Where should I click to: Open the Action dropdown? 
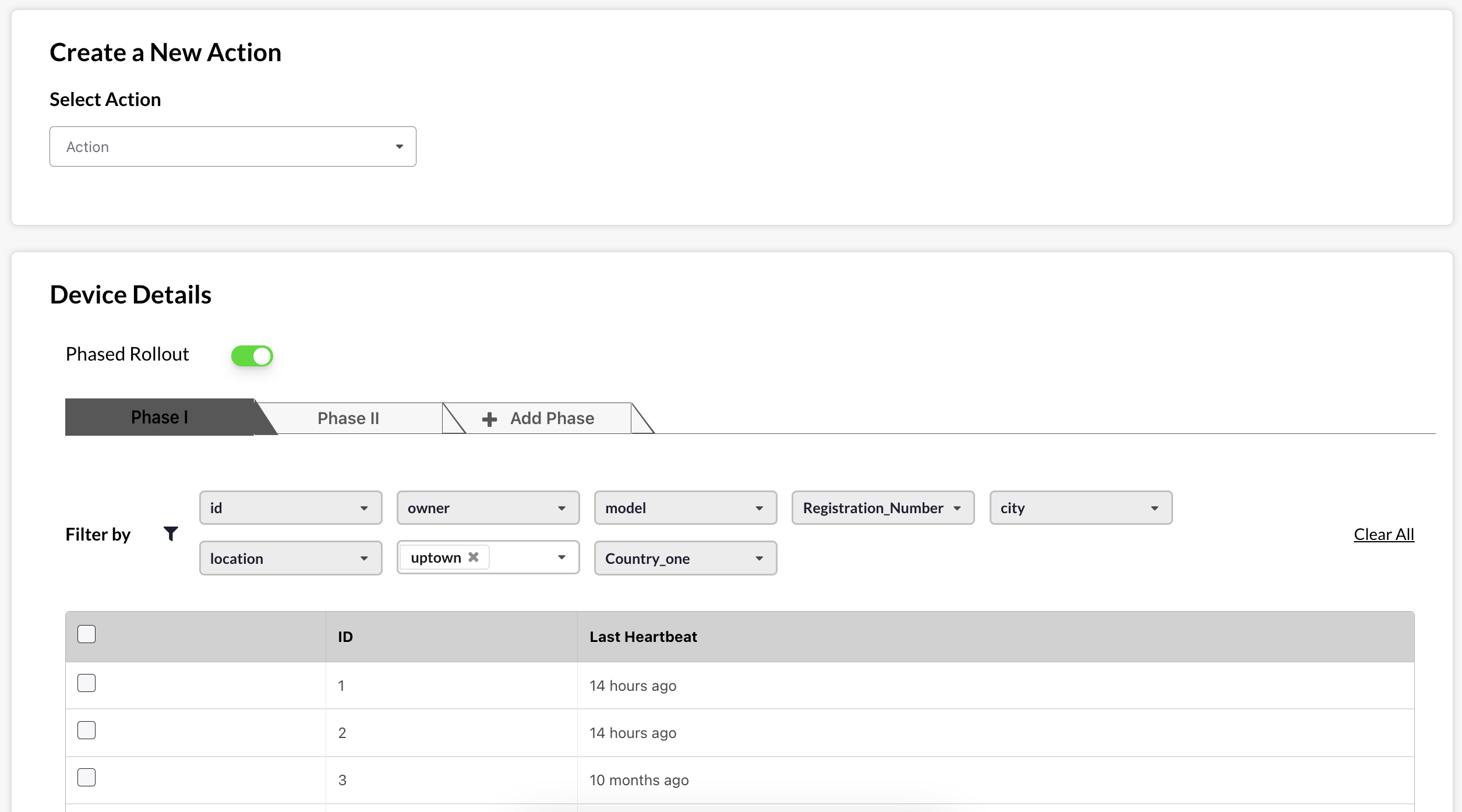[232, 147]
